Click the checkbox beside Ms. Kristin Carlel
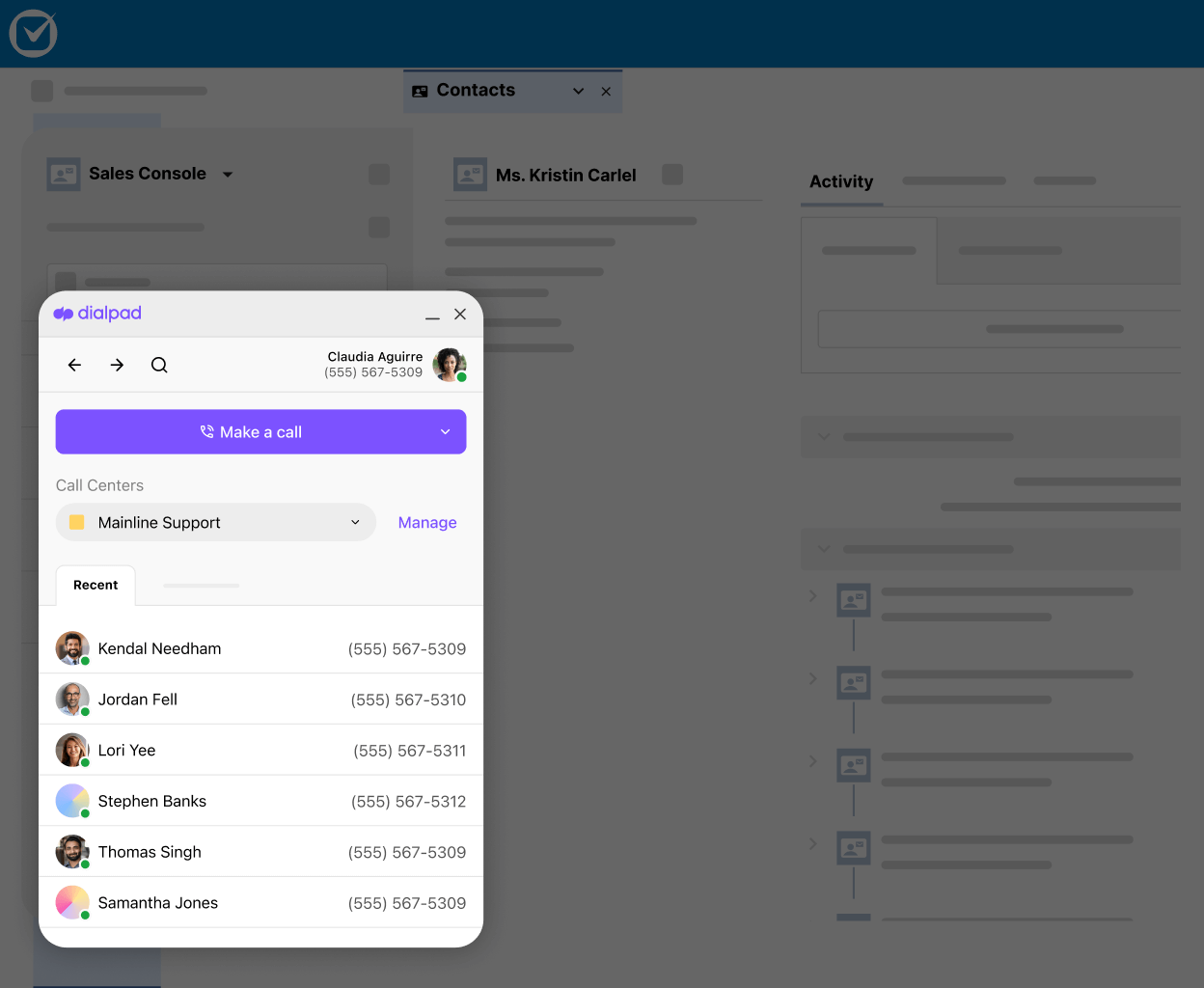 click(x=672, y=175)
